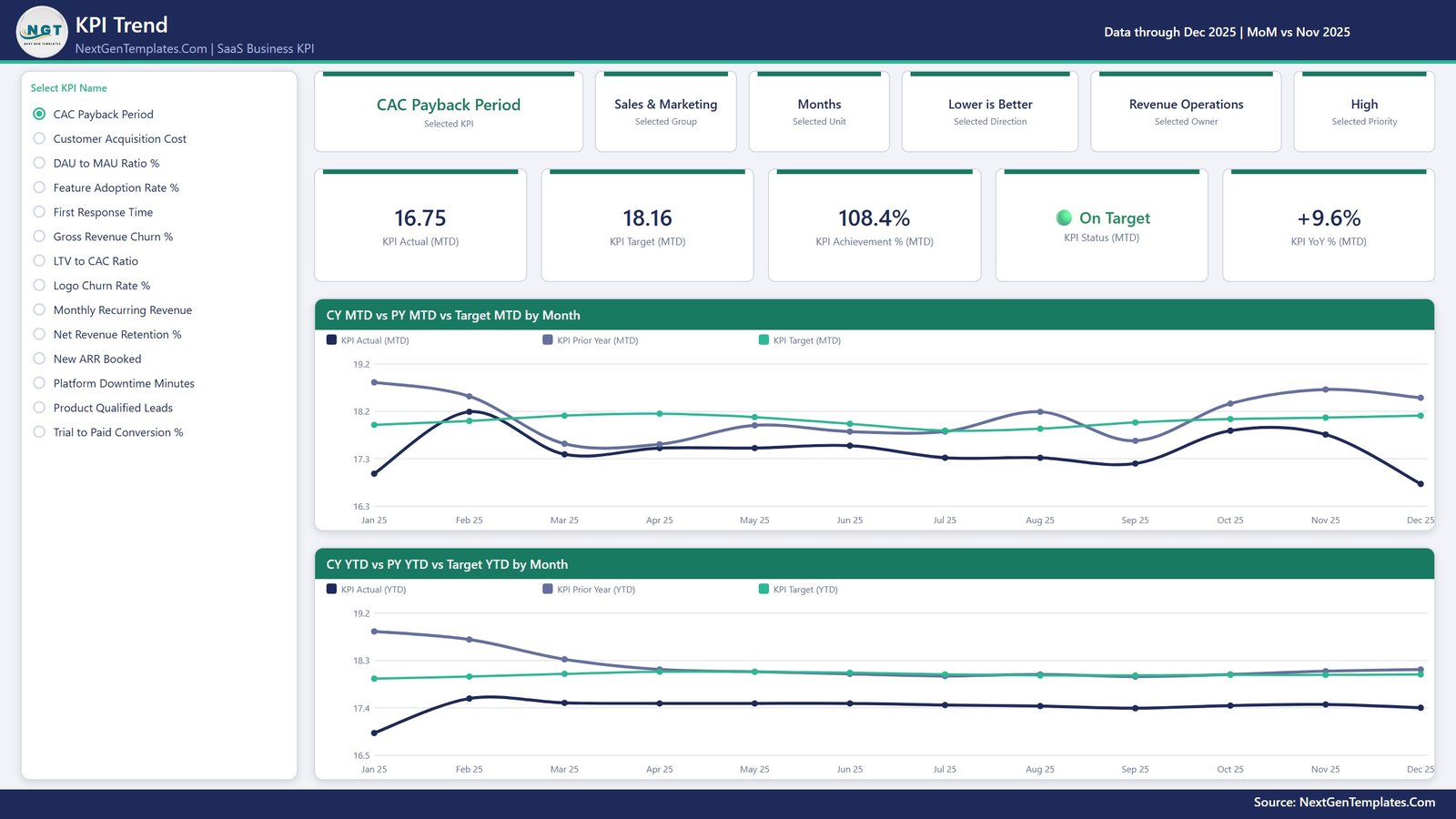The image size is (1456, 819).
Task: Click the NGT logo icon
Action: point(42,32)
